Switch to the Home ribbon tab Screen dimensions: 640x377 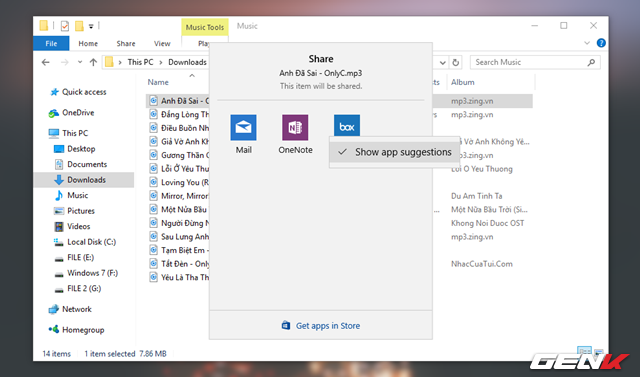coord(88,44)
